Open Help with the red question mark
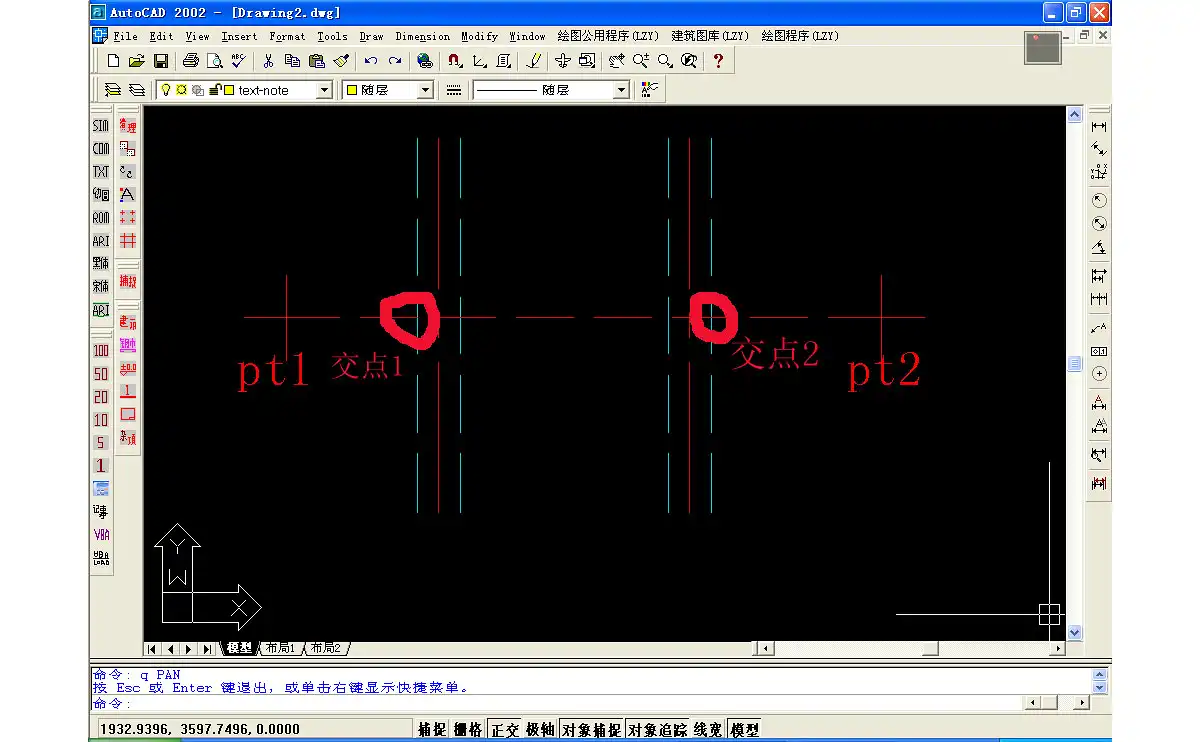Viewport: 1200px width, 742px height. click(719, 61)
